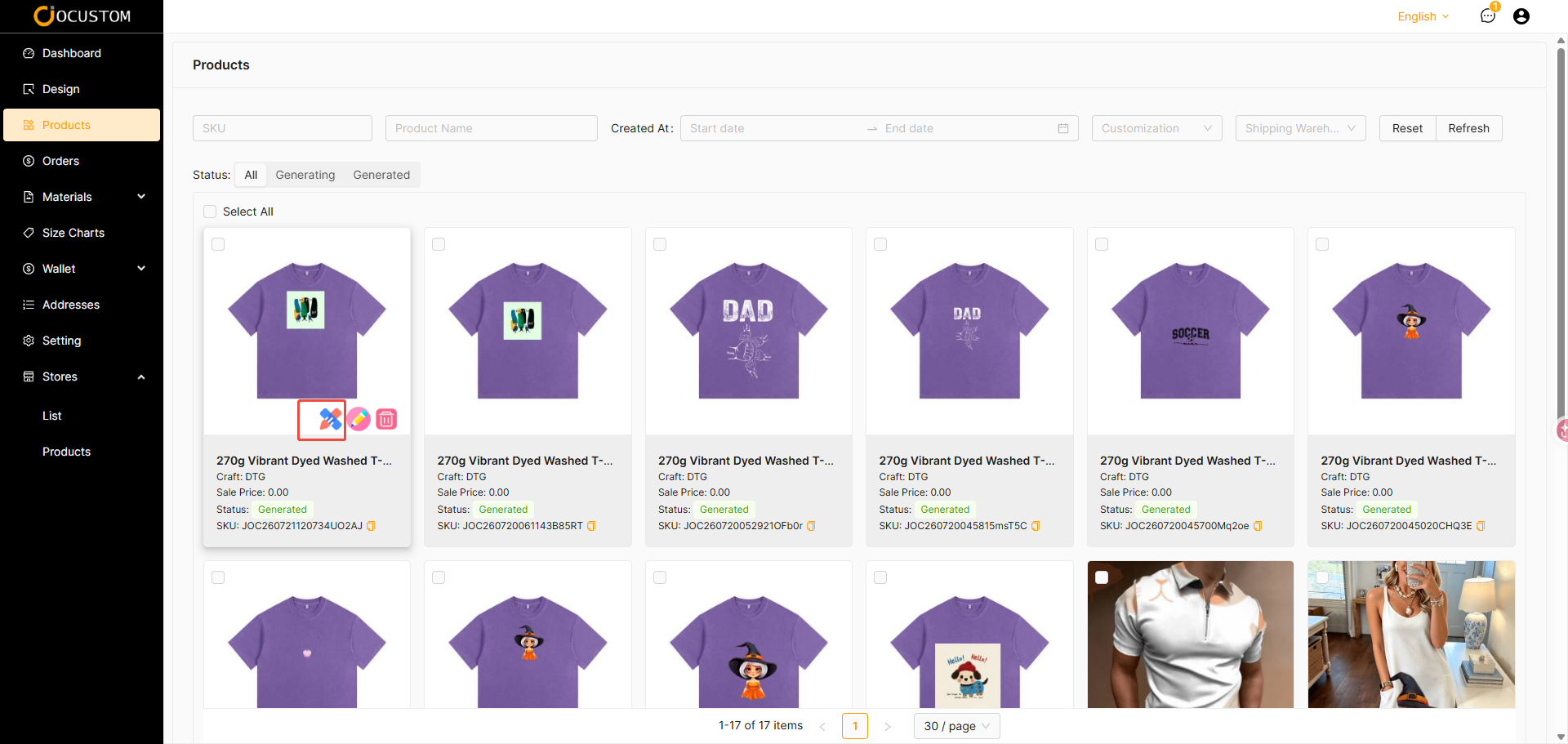Click the brush-and-ruler redesign icon on first product
The width and height of the screenshot is (1568, 744).
(330, 419)
